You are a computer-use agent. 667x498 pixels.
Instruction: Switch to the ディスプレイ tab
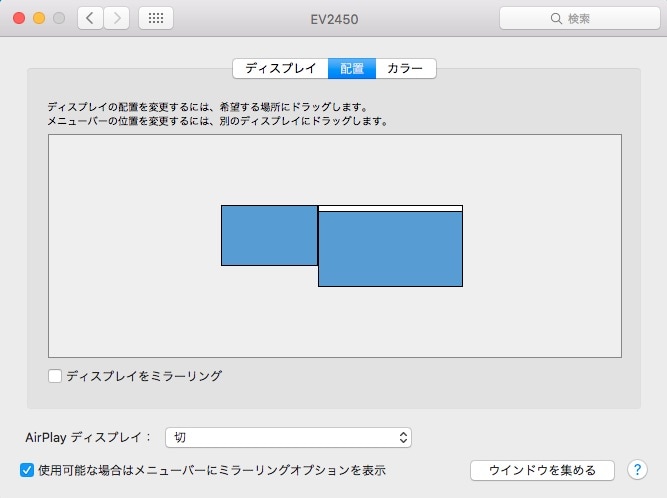click(280, 69)
